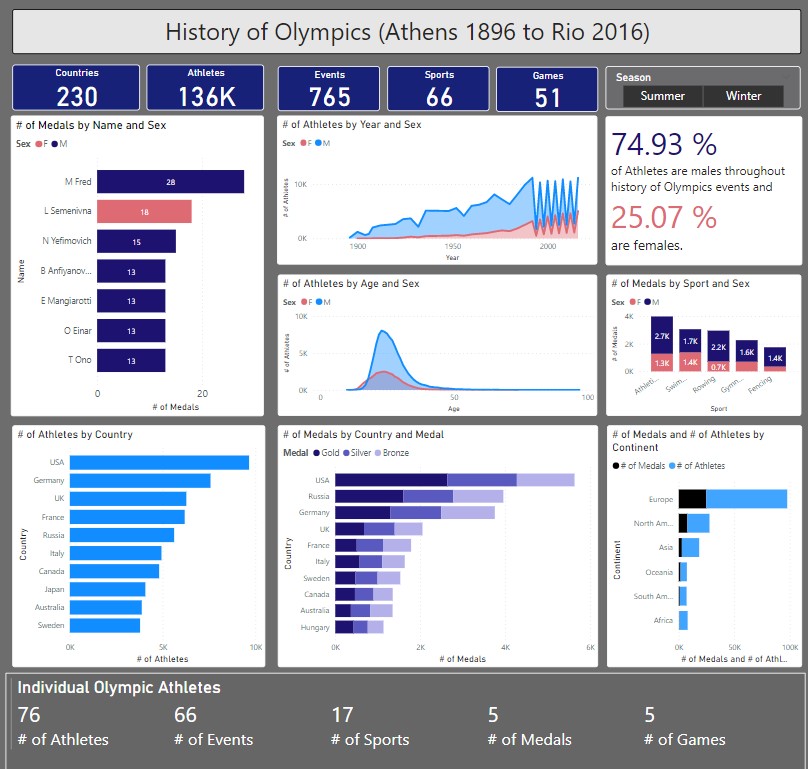Click the Bronze legend marker in Medals by Country
This screenshot has height=769, width=808.
coord(380,452)
